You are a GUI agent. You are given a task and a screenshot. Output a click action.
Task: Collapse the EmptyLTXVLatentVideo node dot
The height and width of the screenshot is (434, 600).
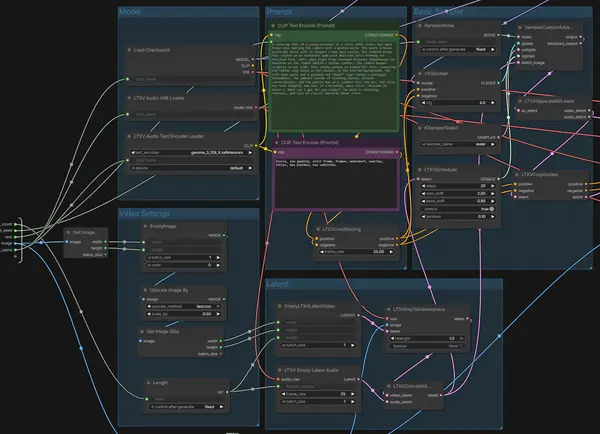click(280, 306)
